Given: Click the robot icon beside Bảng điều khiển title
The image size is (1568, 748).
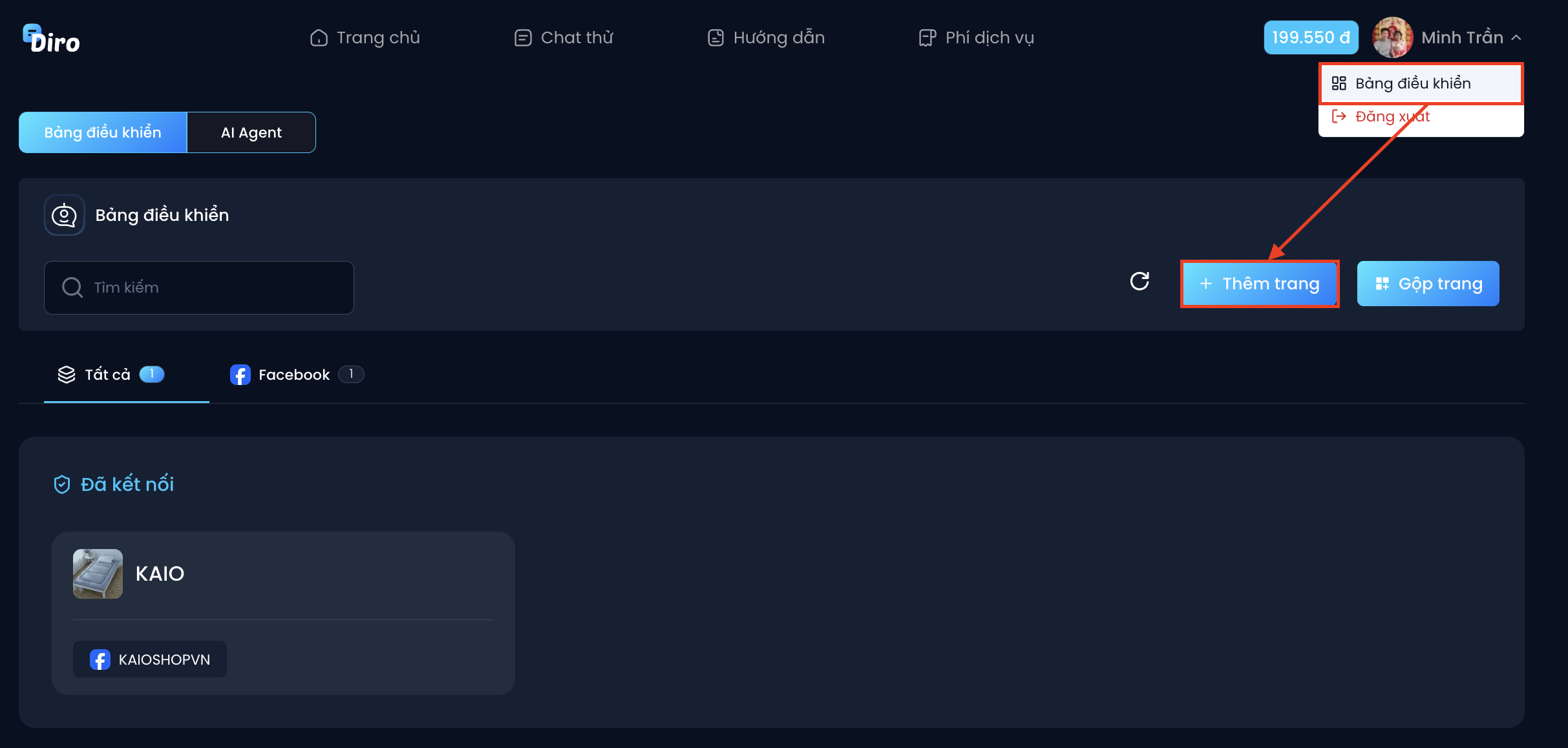Looking at the screenshot, I should point(65,215).
